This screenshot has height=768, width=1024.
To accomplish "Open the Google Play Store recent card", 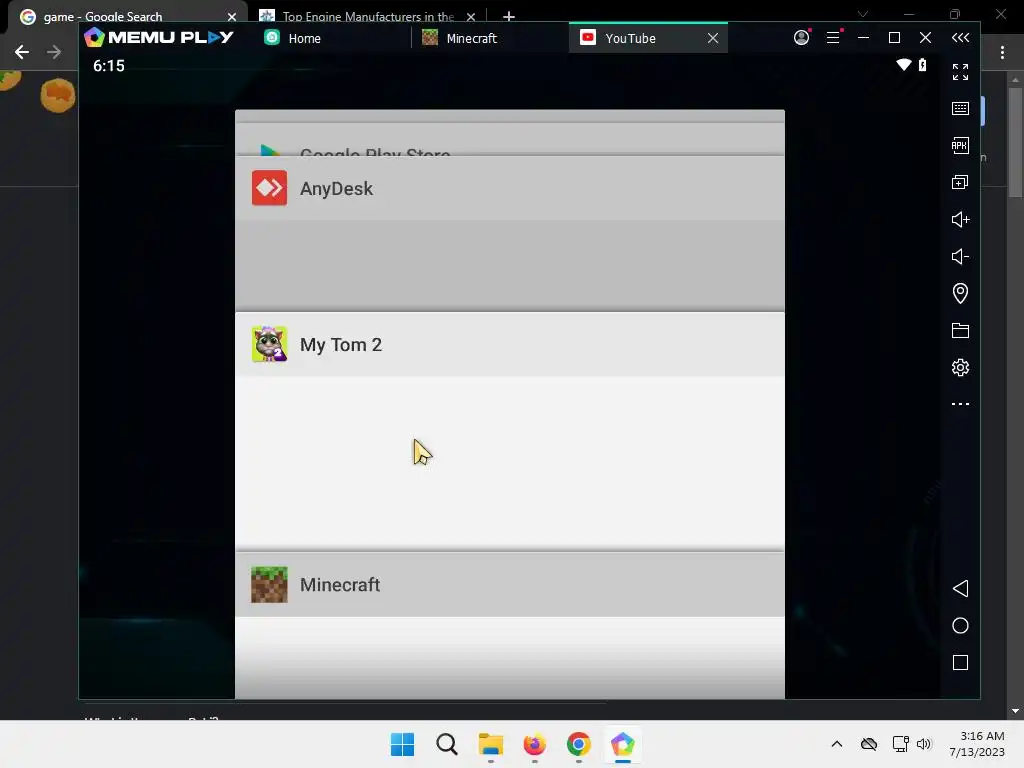I will tap(509, 138).
